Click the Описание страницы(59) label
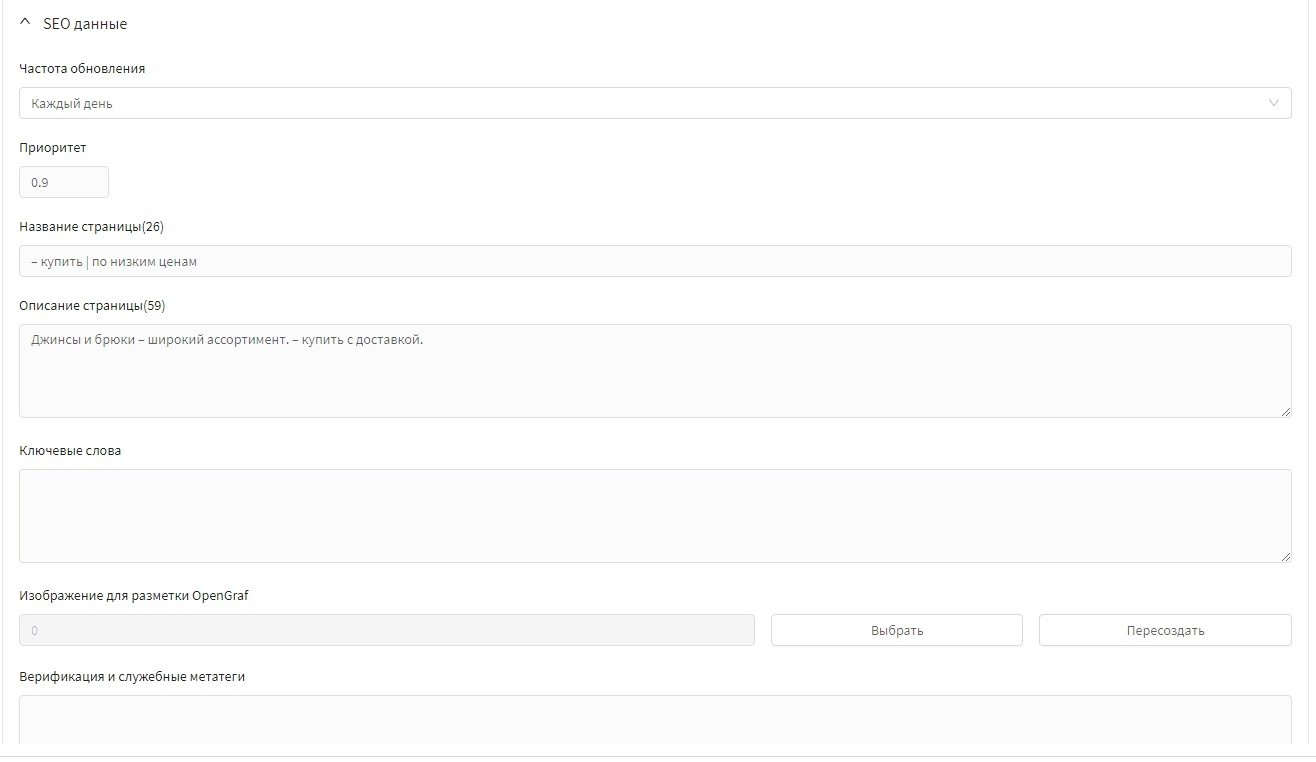 (92, 306)
